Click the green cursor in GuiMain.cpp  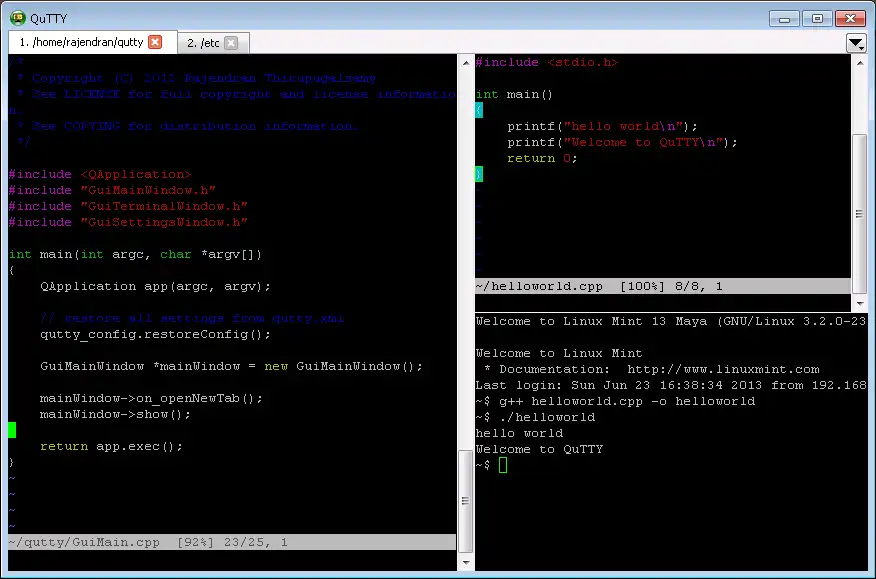tap(12, 430)
